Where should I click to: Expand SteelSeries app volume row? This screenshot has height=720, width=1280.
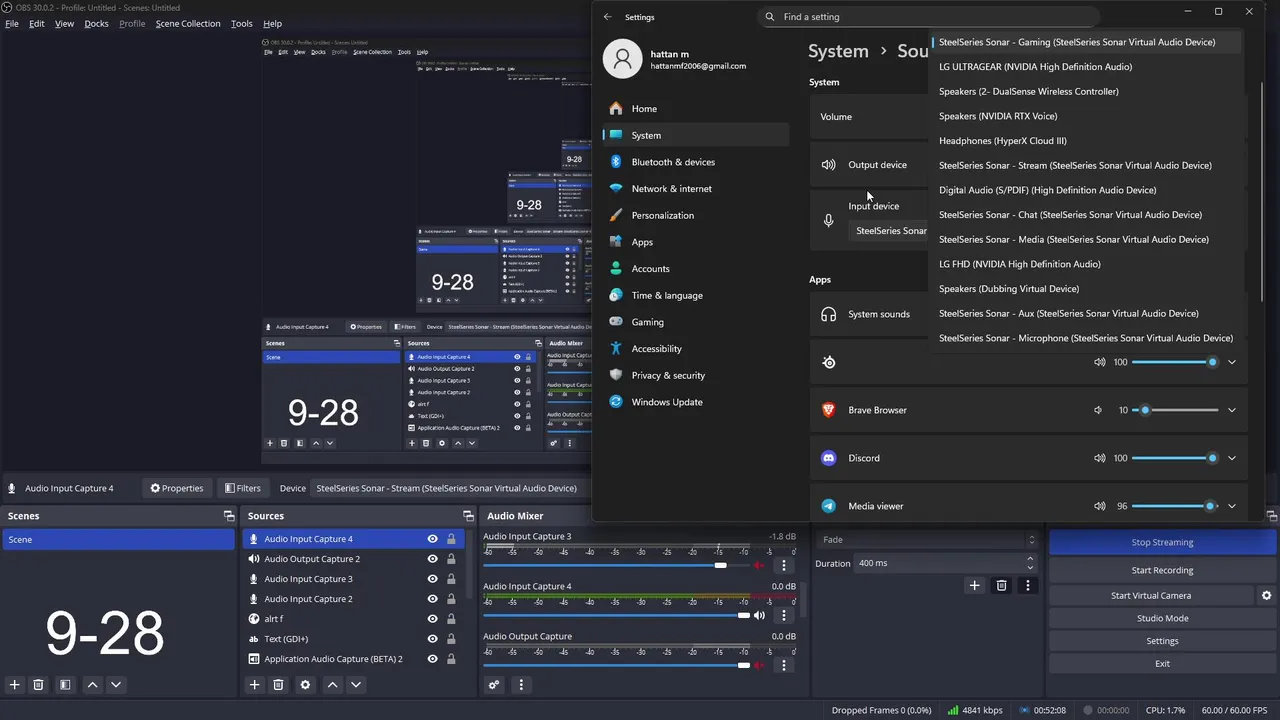pos(1232,362)
